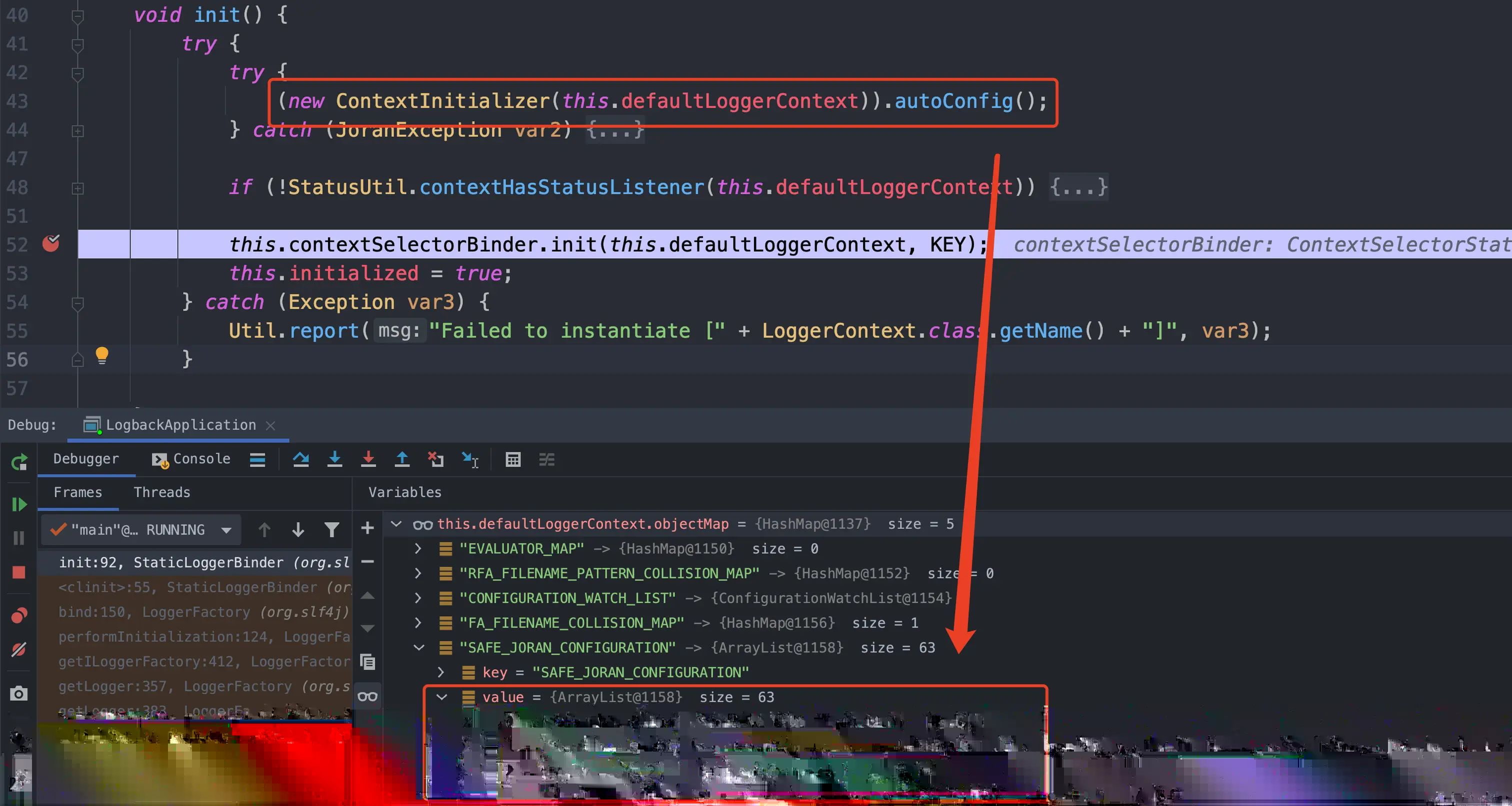Collapse the value ArrayList@1158 node
Screen dimensions: 1512x806
pyautogui.click(x=442, y=697)
